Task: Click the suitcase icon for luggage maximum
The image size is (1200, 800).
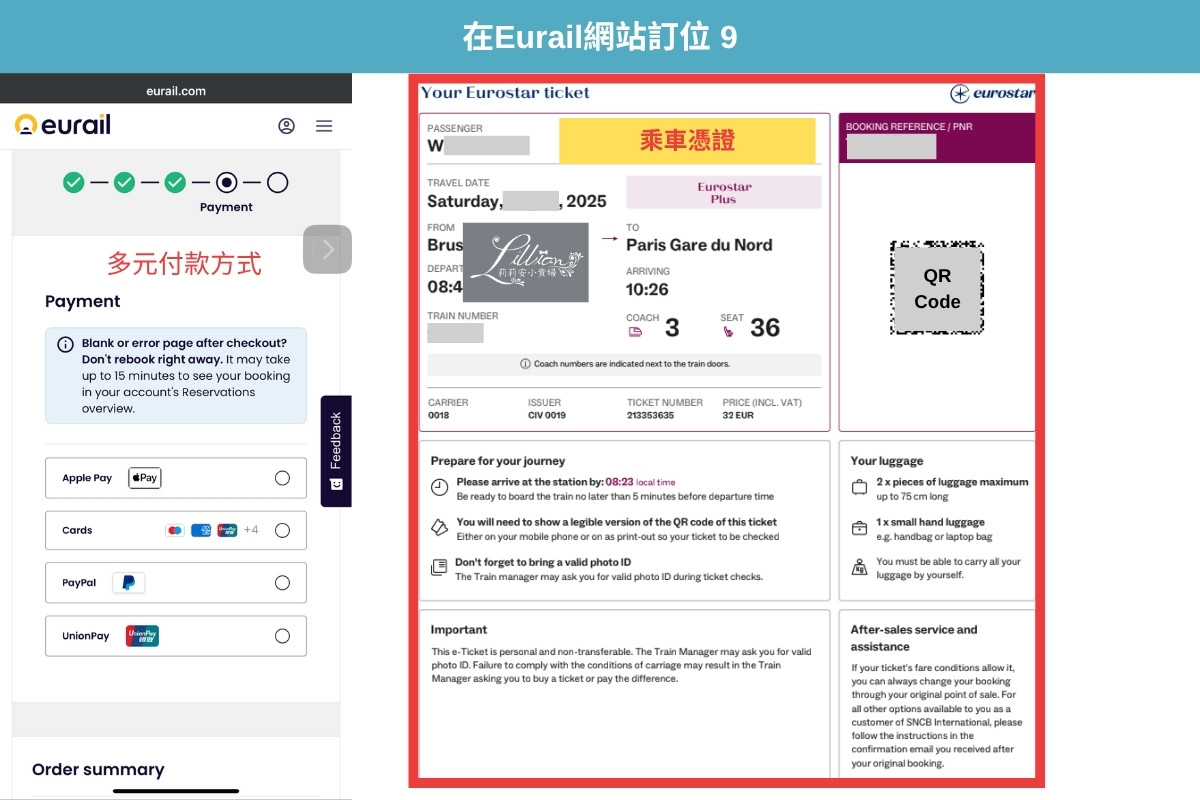Action: [x=859, y=487]
